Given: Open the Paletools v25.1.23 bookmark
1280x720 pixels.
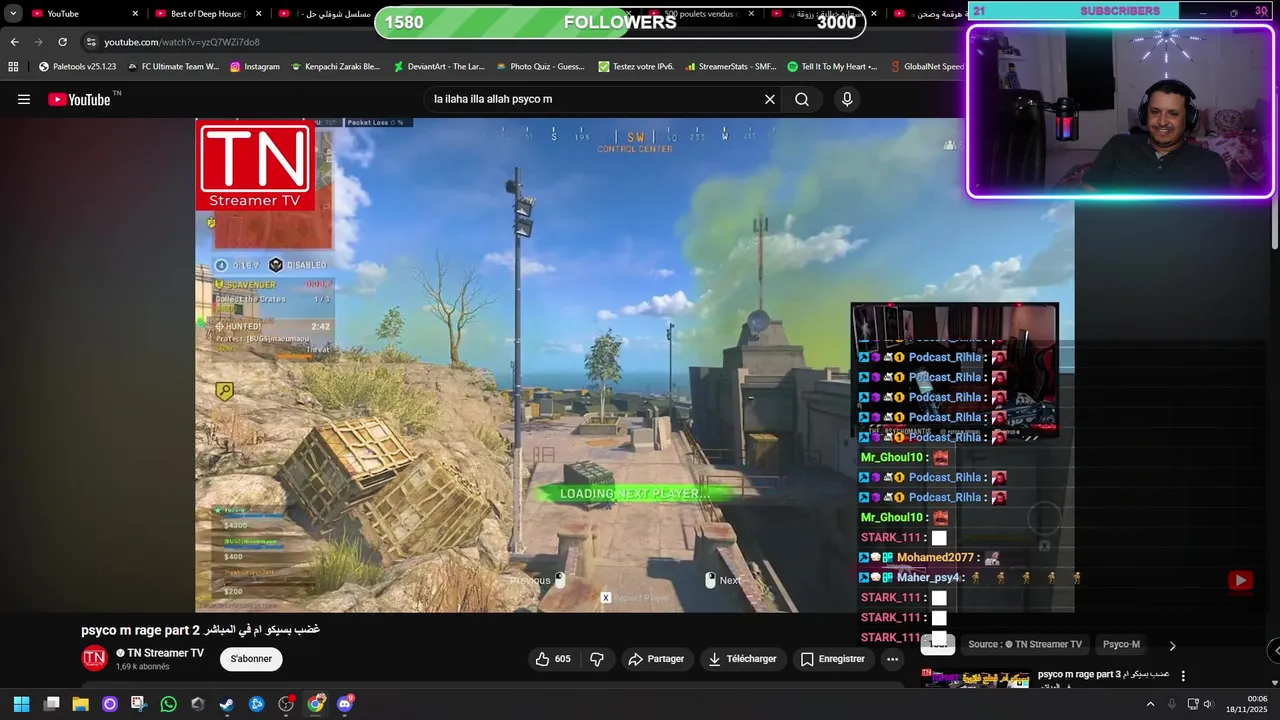Looking at the screenshot, I should click(x=78, y=67).
